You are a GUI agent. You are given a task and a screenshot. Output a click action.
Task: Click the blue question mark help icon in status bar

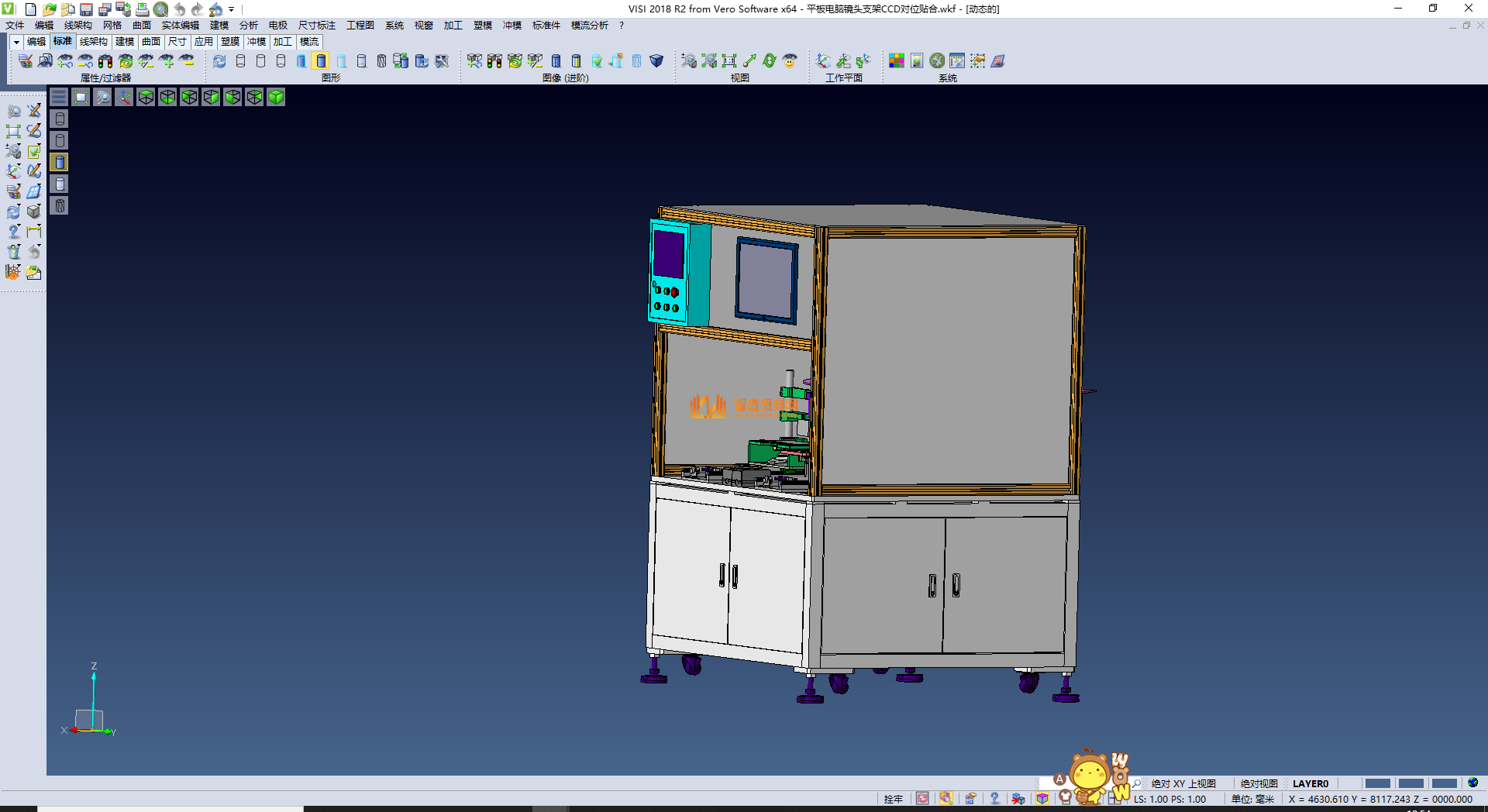pyautogui.click(x=994, y=798)
